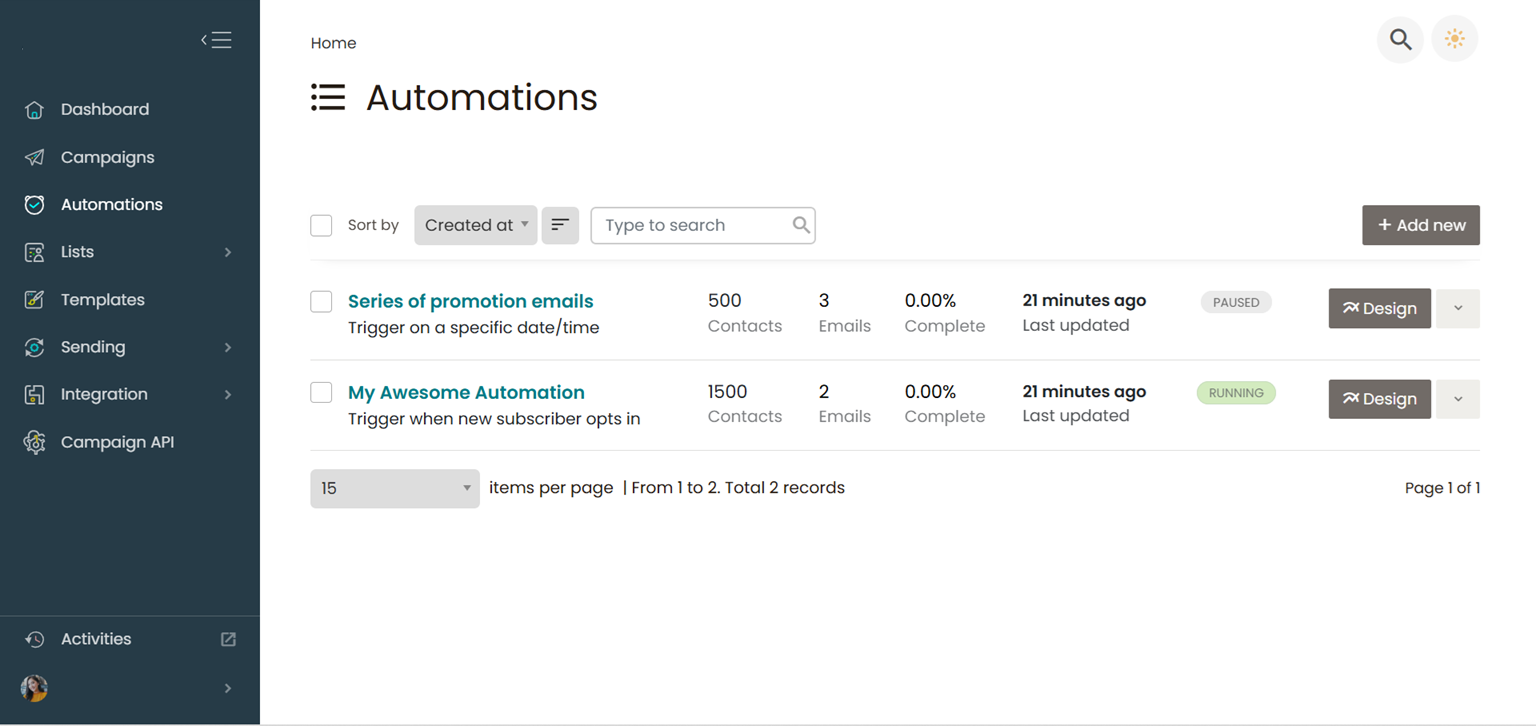The image size is (1536, 726).
Task: Click the sort direction icon button
Action: [x=560, y=225]
